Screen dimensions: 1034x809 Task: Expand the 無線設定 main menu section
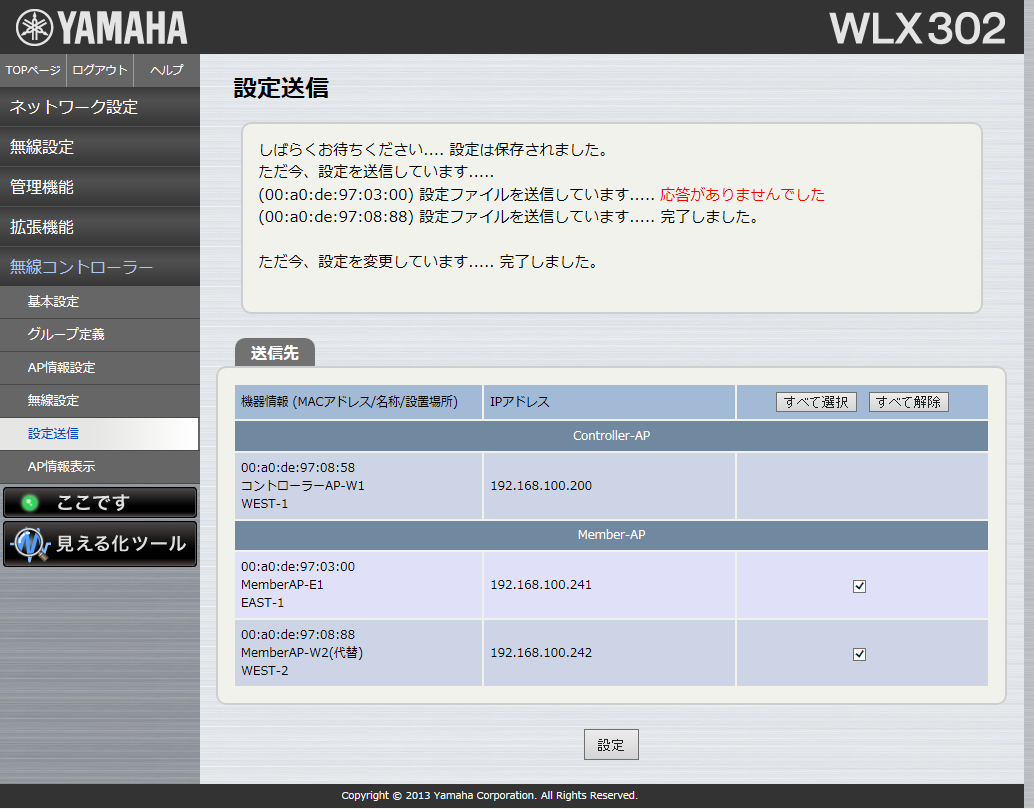pos(100,147)
